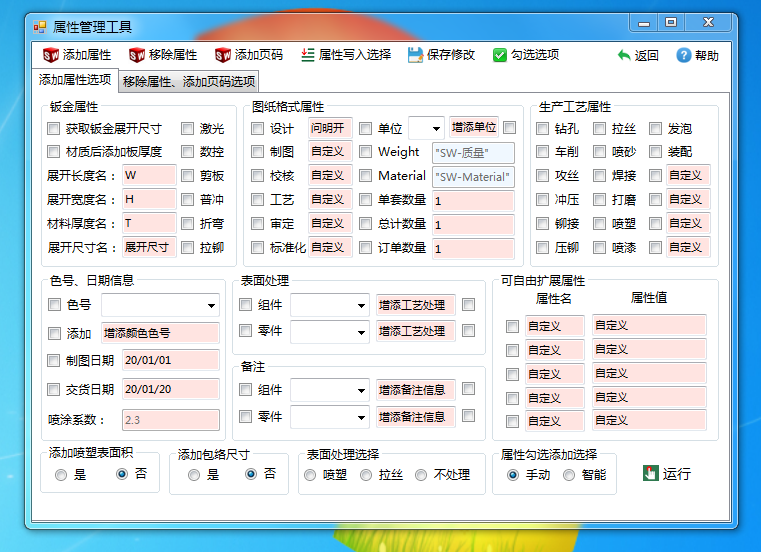Screen dimensions: 761x552
Task: Check the 折弯 option
Action: 187,223
